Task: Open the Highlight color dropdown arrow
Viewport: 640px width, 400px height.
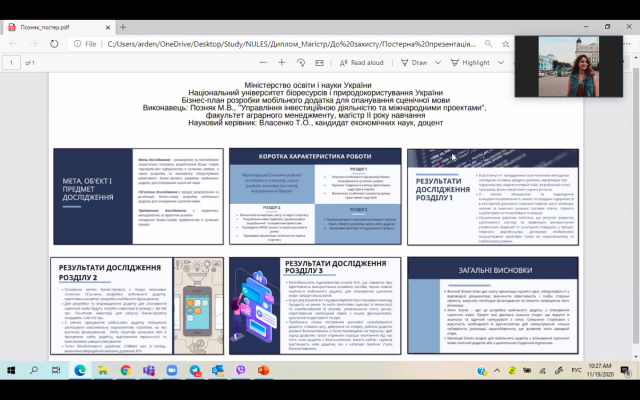Action: (501, 62)
